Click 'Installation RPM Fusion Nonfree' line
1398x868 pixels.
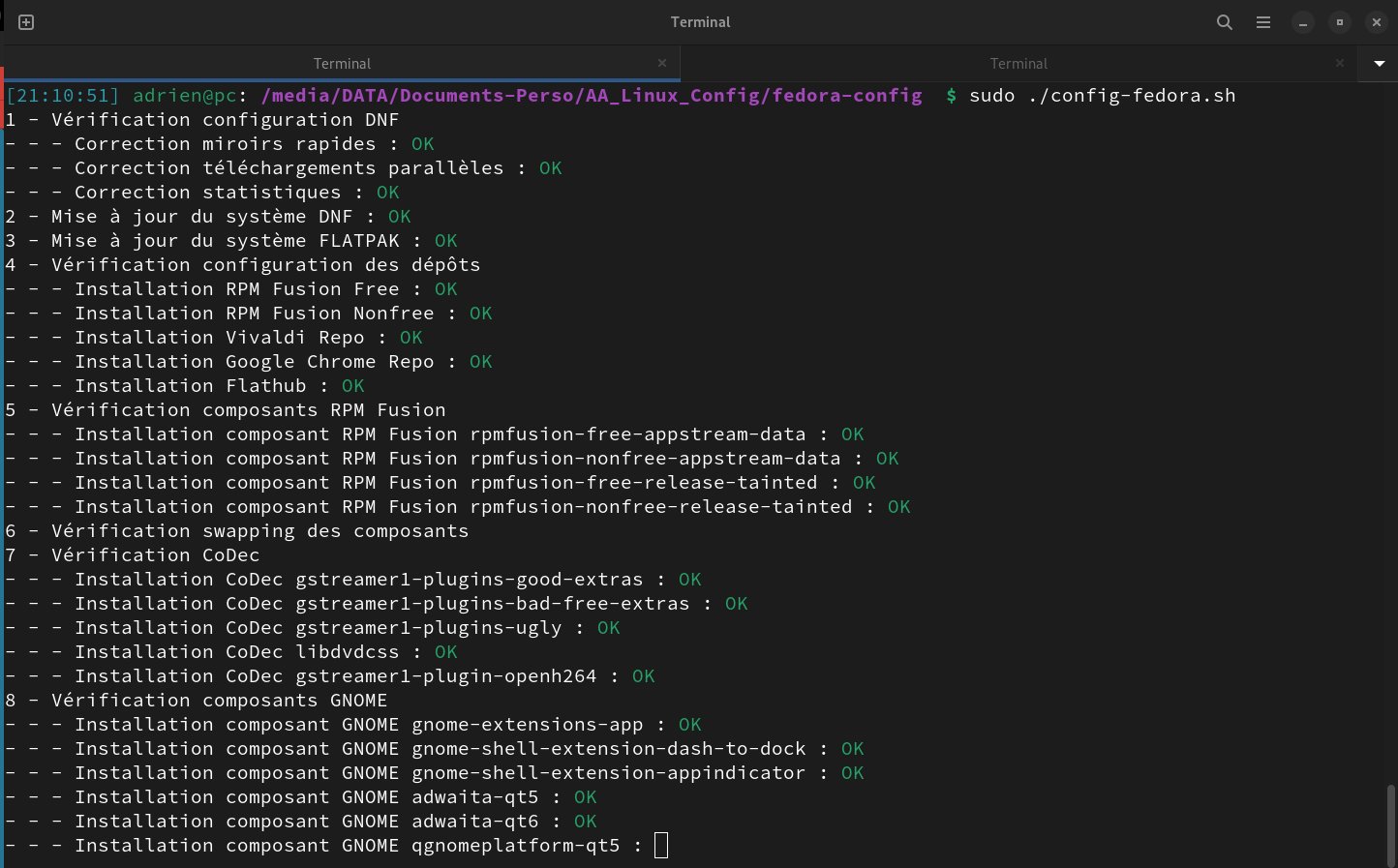[249, 314]
